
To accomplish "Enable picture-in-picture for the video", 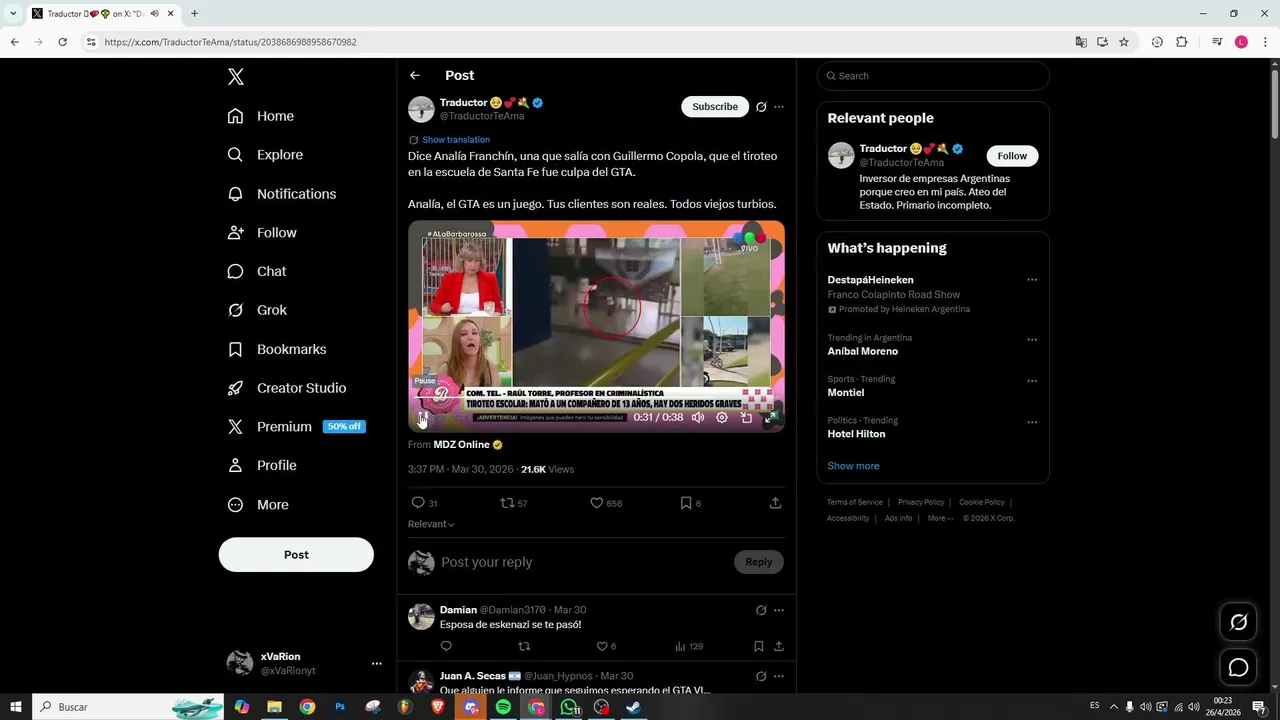I will tap(746, 417).
